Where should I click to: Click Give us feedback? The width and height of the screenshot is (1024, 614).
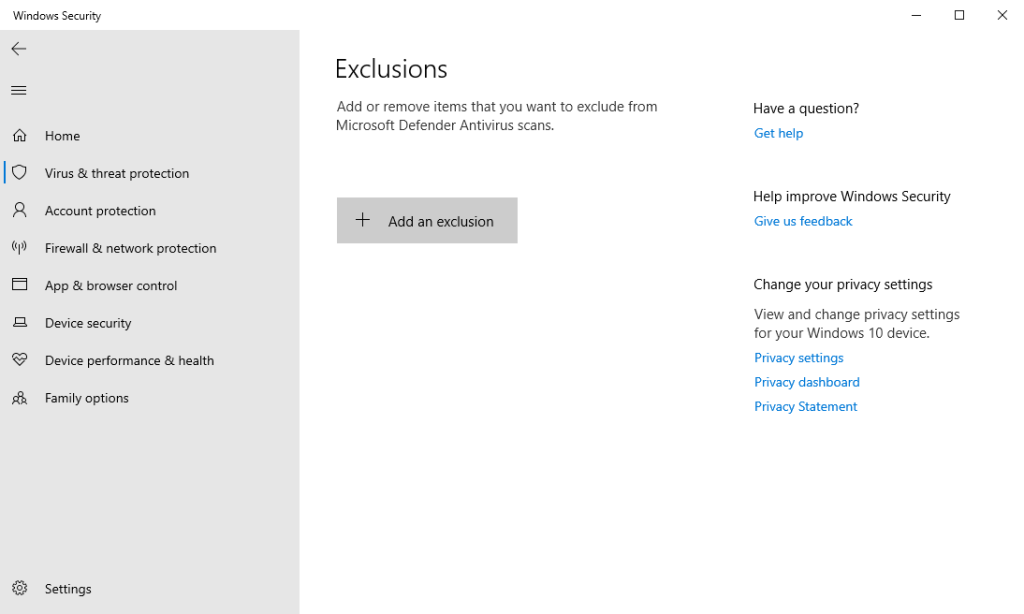pyautogui.click(x=802, y=220)
